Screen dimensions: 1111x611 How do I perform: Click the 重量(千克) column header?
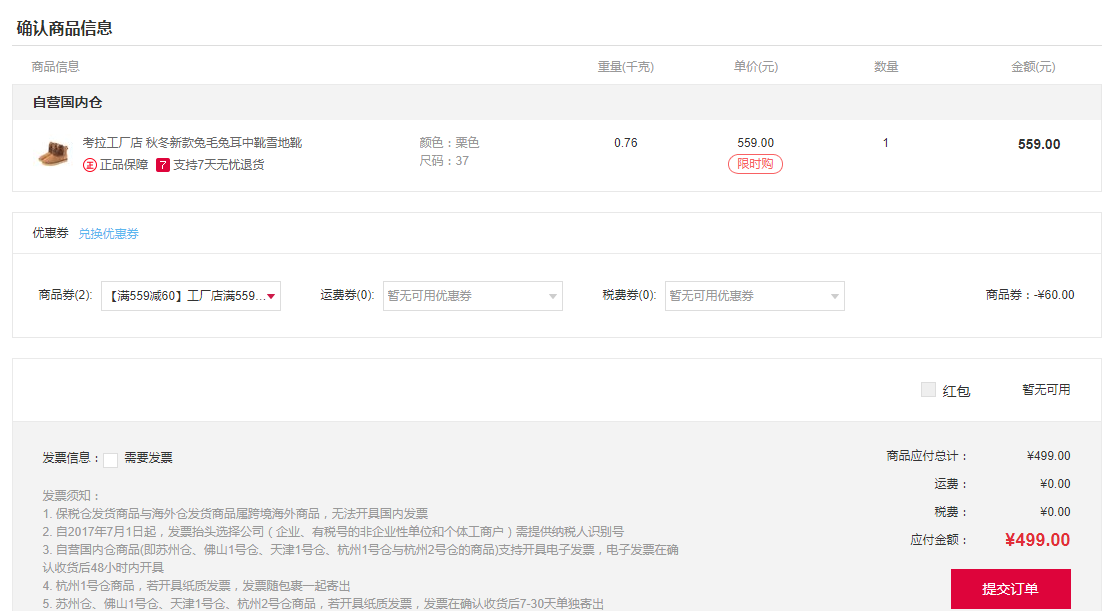tap(626, 67)
